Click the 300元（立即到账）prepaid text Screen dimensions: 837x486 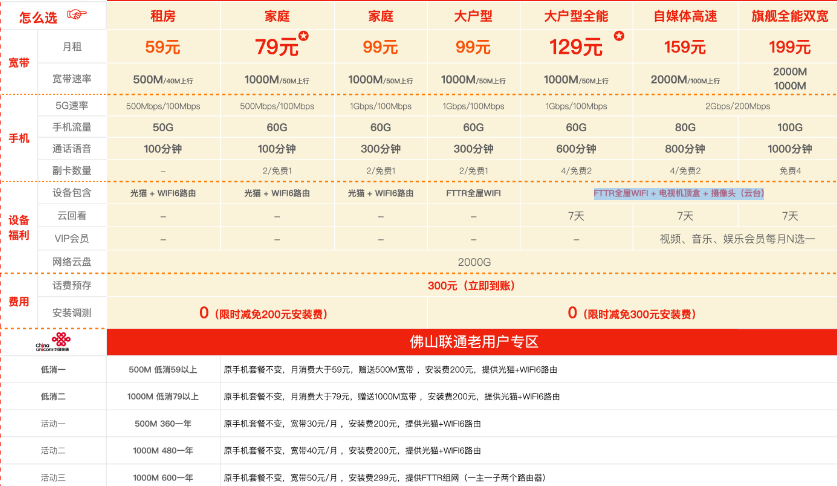click(x=470, y=286)
